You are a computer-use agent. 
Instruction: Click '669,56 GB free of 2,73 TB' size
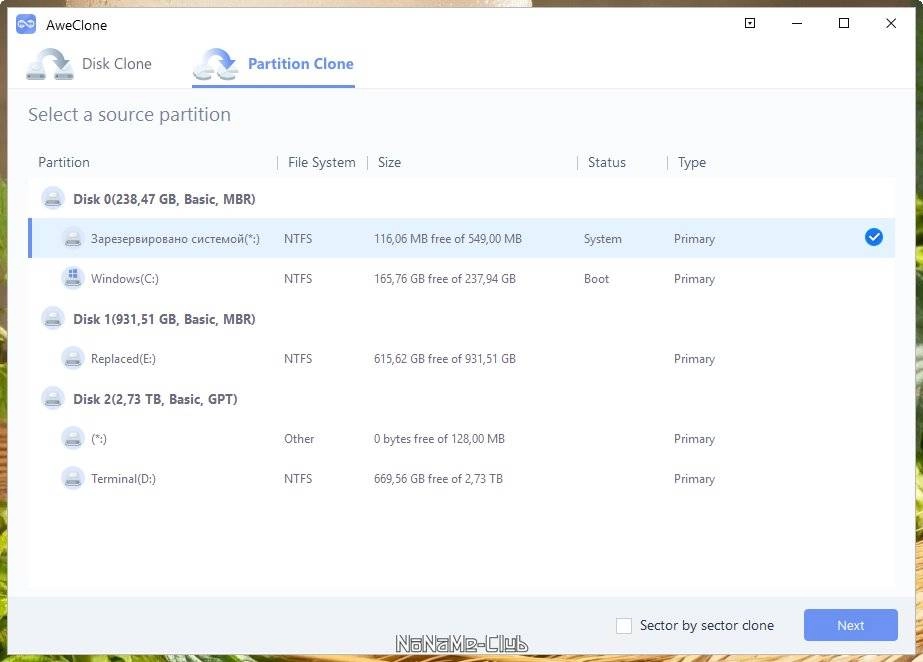pyautogui.click(x=439, y=479)
